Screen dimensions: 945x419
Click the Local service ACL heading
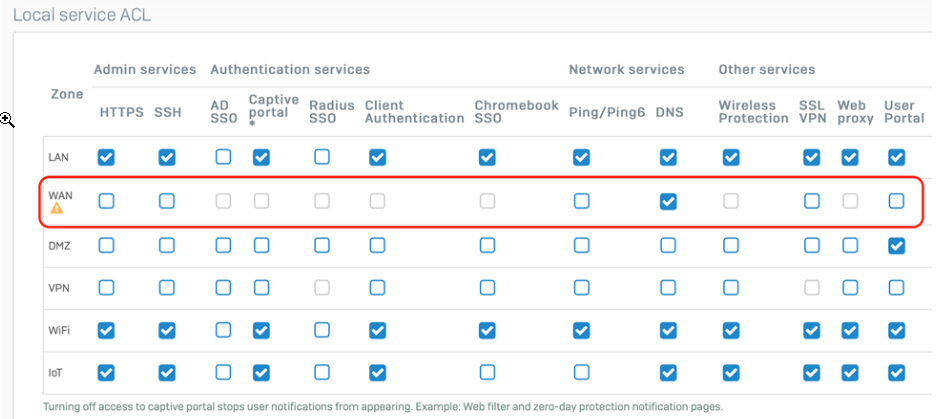click(82, 14)
